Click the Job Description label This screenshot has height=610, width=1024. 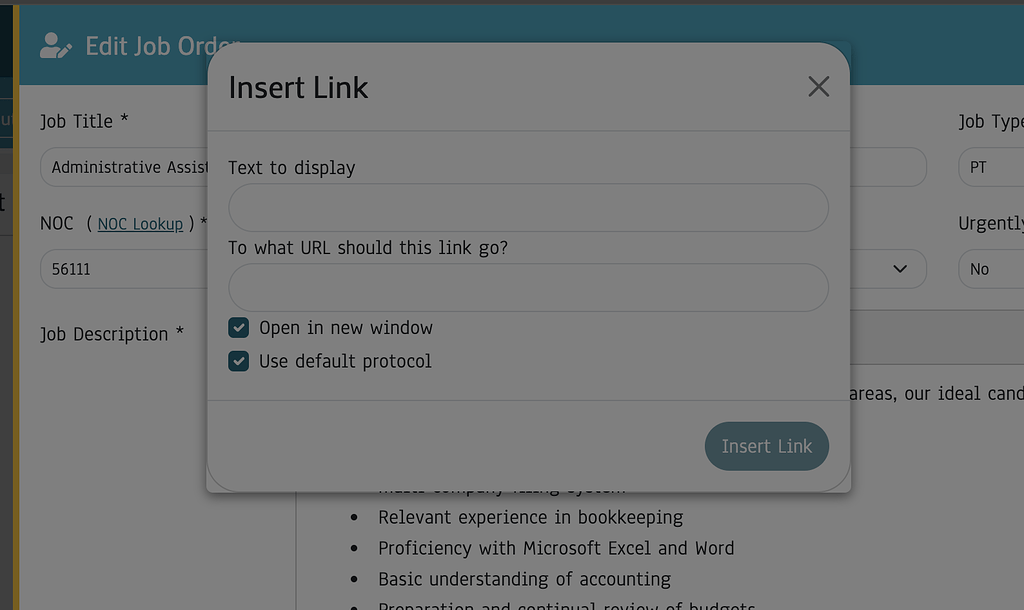point(112,334)
